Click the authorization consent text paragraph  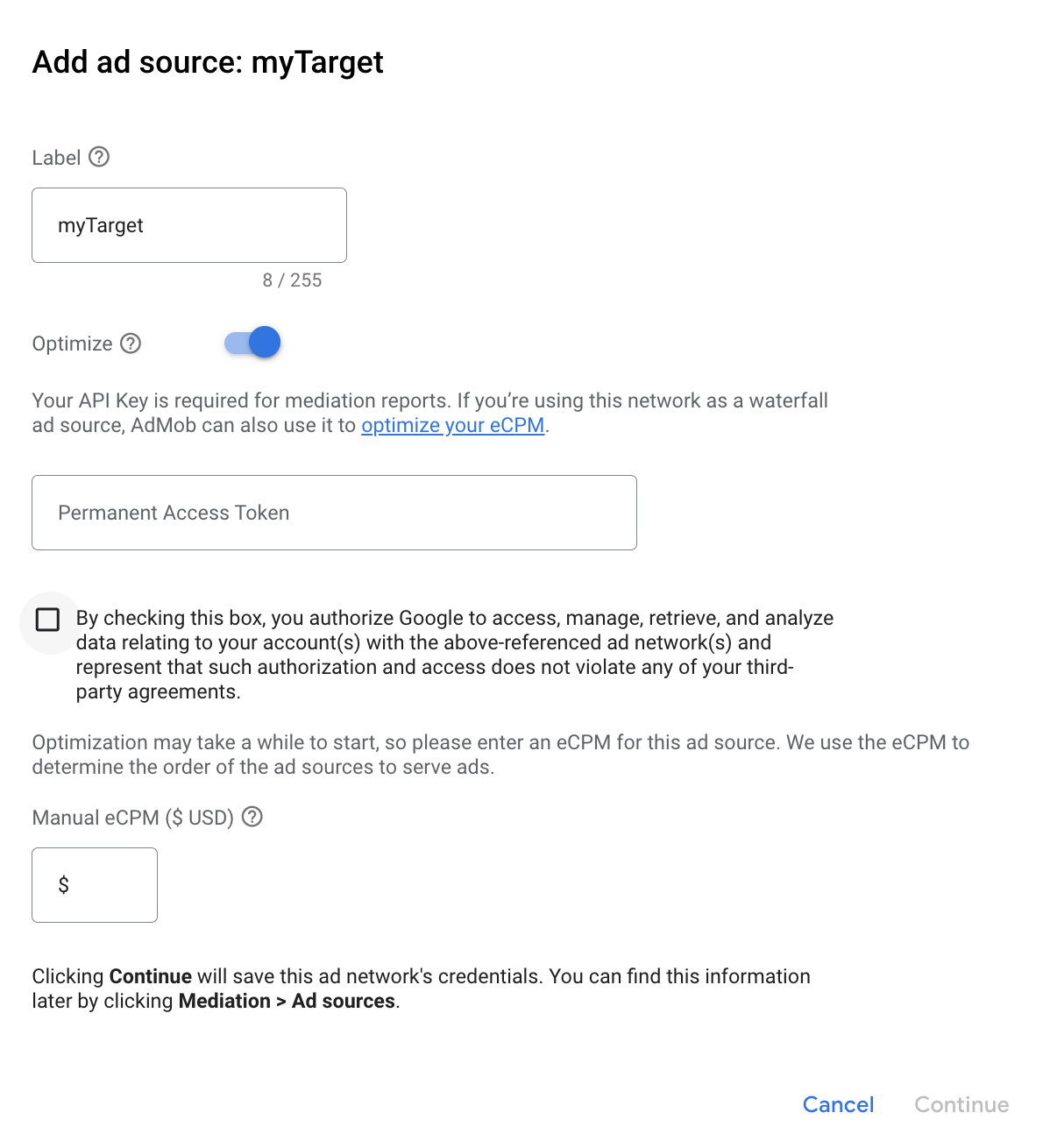click(x=438, y=655)
